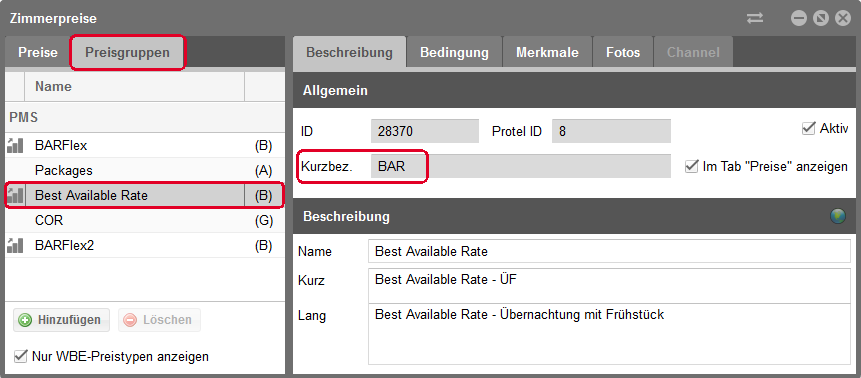
Task: Select the COR price group row
Action: tap(145, 220)
